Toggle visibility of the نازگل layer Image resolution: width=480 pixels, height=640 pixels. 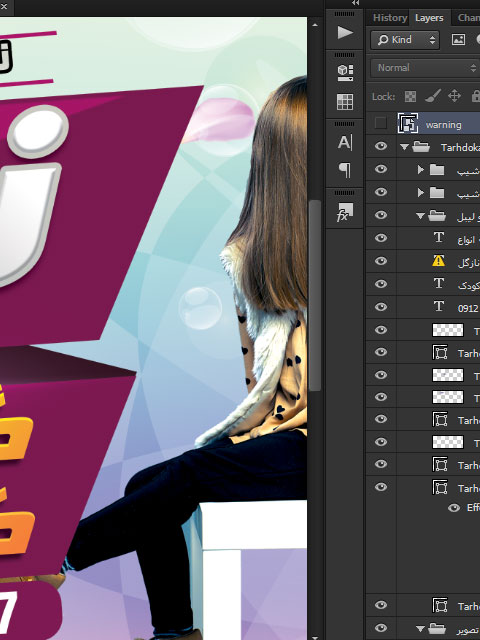pyautogui.click(x=381, y=260)
